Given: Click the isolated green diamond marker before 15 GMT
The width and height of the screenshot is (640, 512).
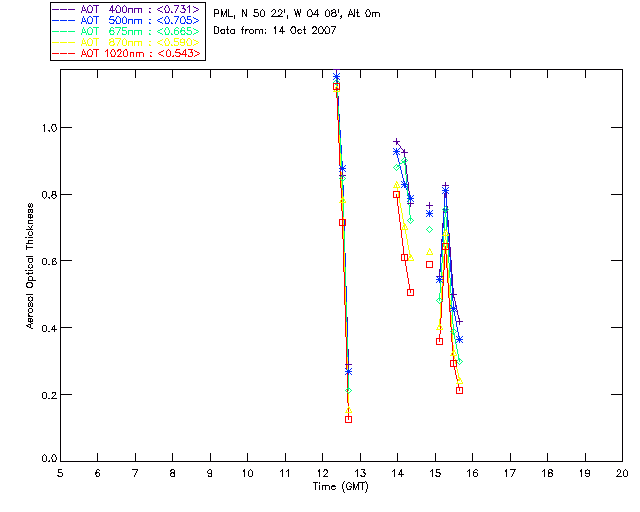Looking at the screenshot, I should 429,229.
